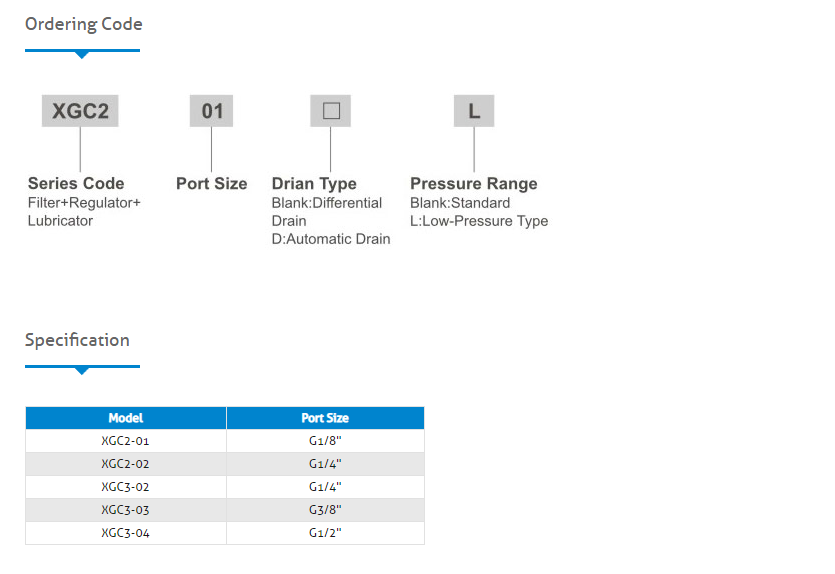Click the L pressure range box
The image size is (835, 574).
[x=474, y=111]
